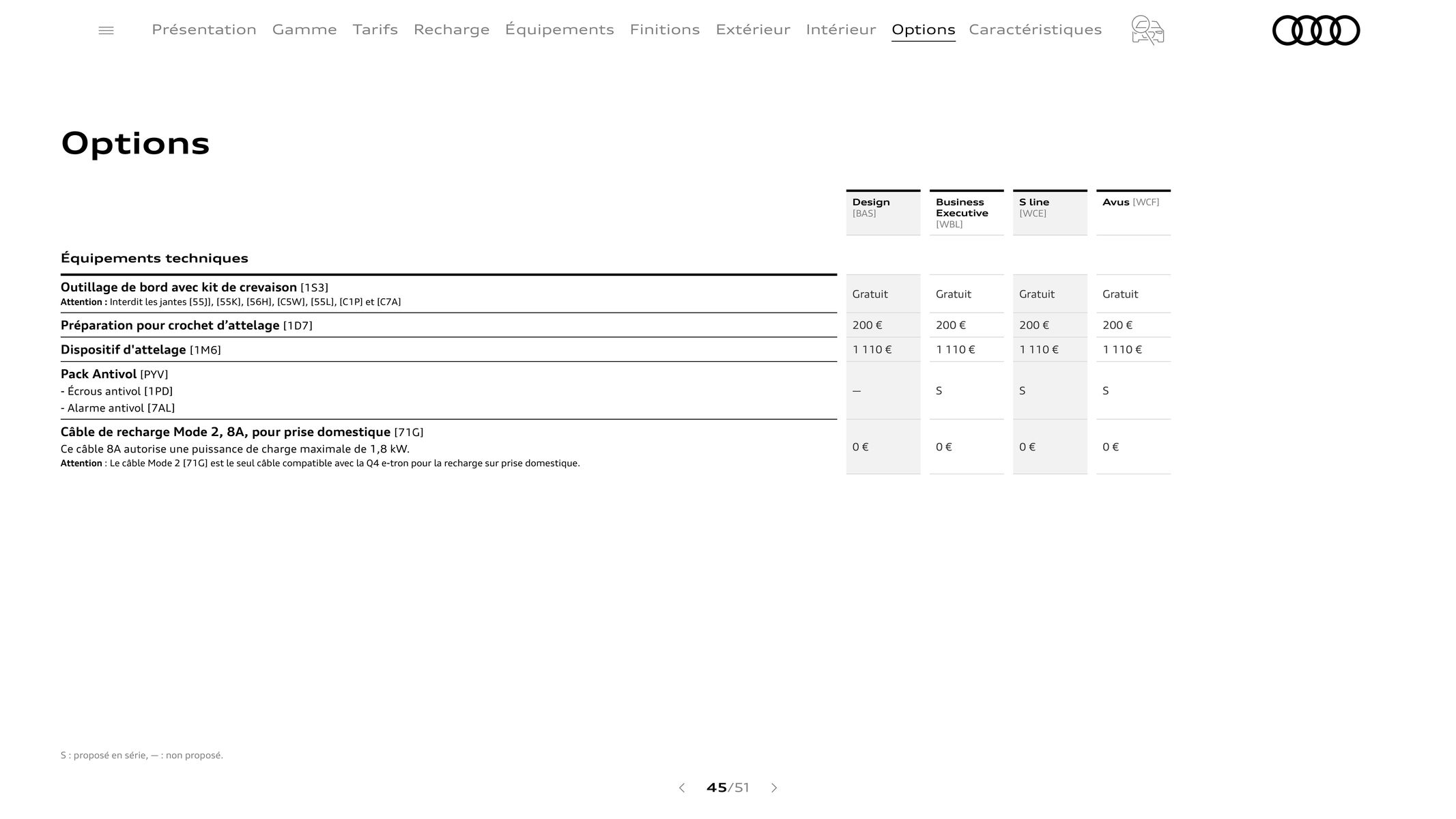Click the Options page title

pos(135,143)
